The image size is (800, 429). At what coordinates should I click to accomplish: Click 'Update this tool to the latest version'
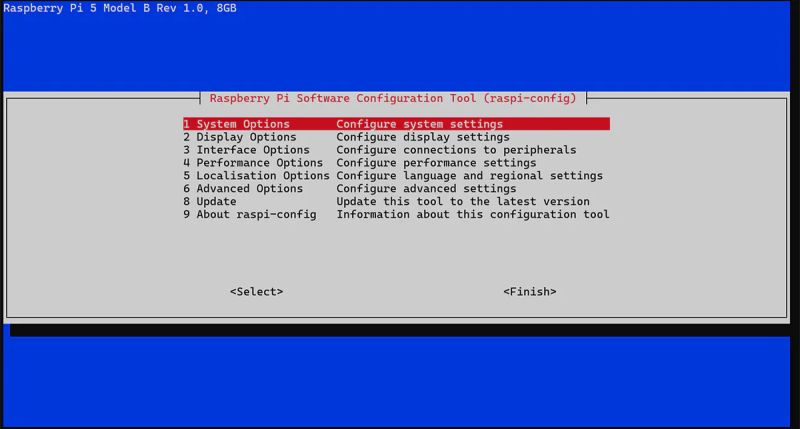[463, 201]
